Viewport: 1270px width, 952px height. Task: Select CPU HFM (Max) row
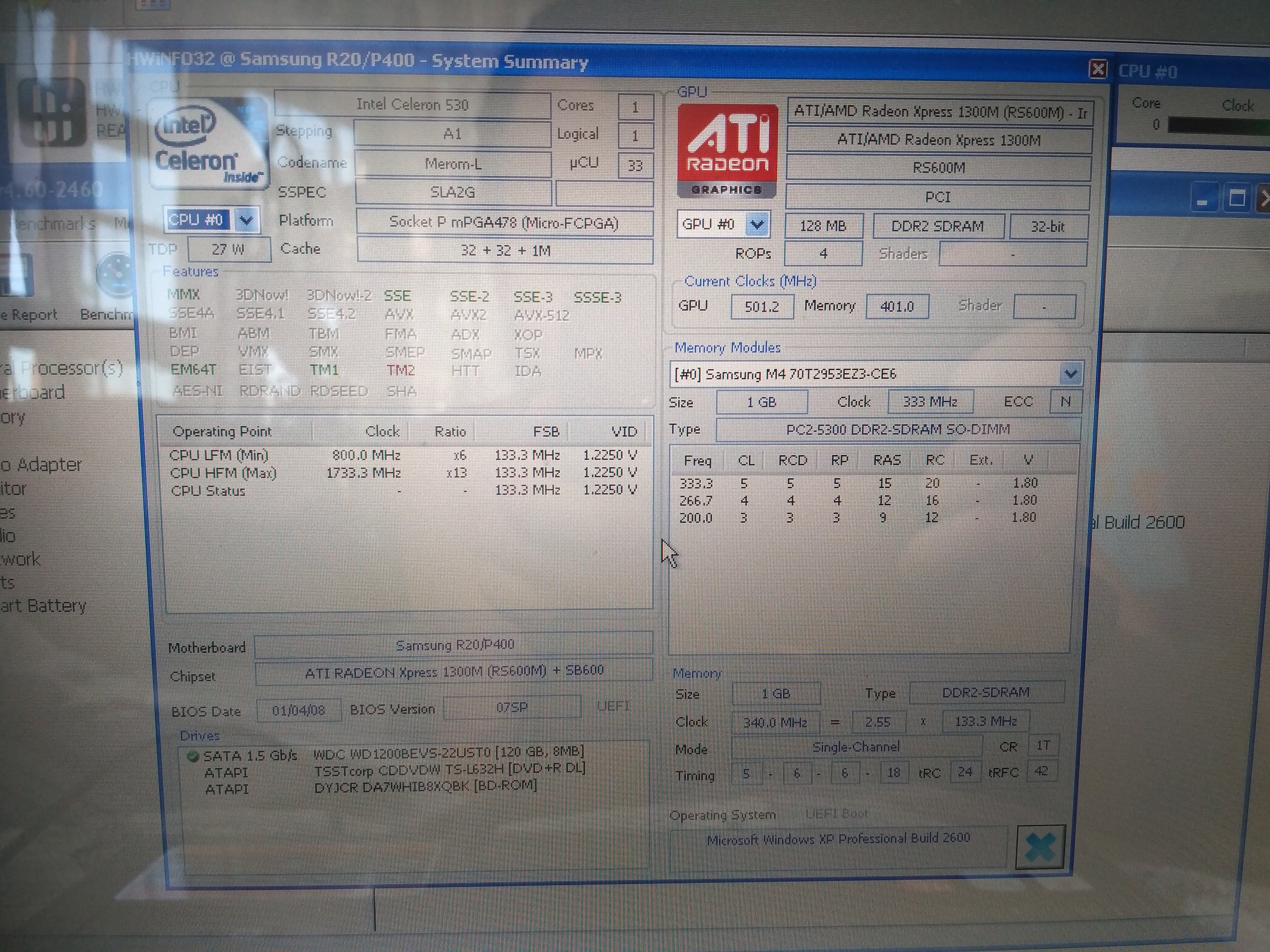click(x=223, y=473)
